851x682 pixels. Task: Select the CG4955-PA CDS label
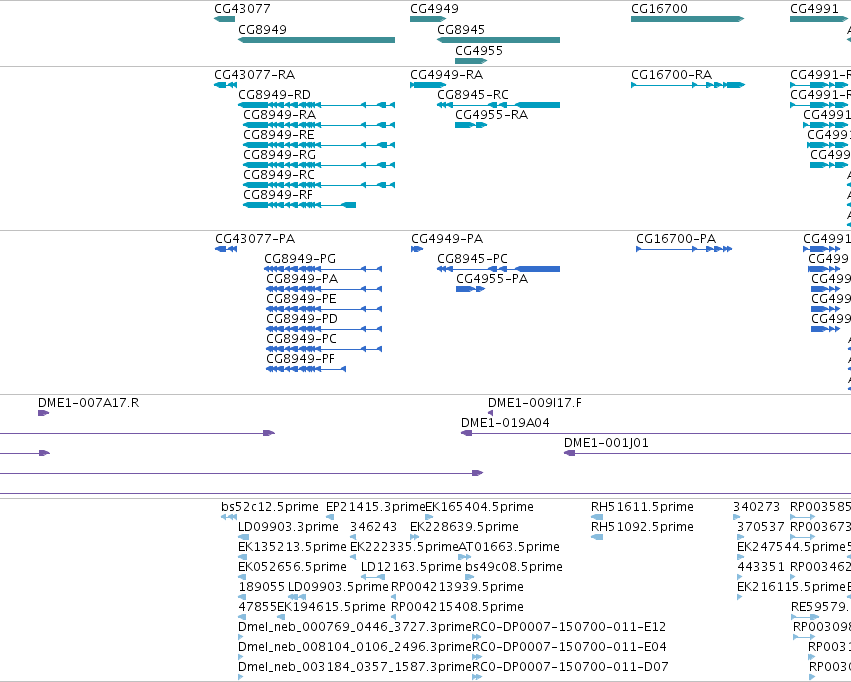492,279
